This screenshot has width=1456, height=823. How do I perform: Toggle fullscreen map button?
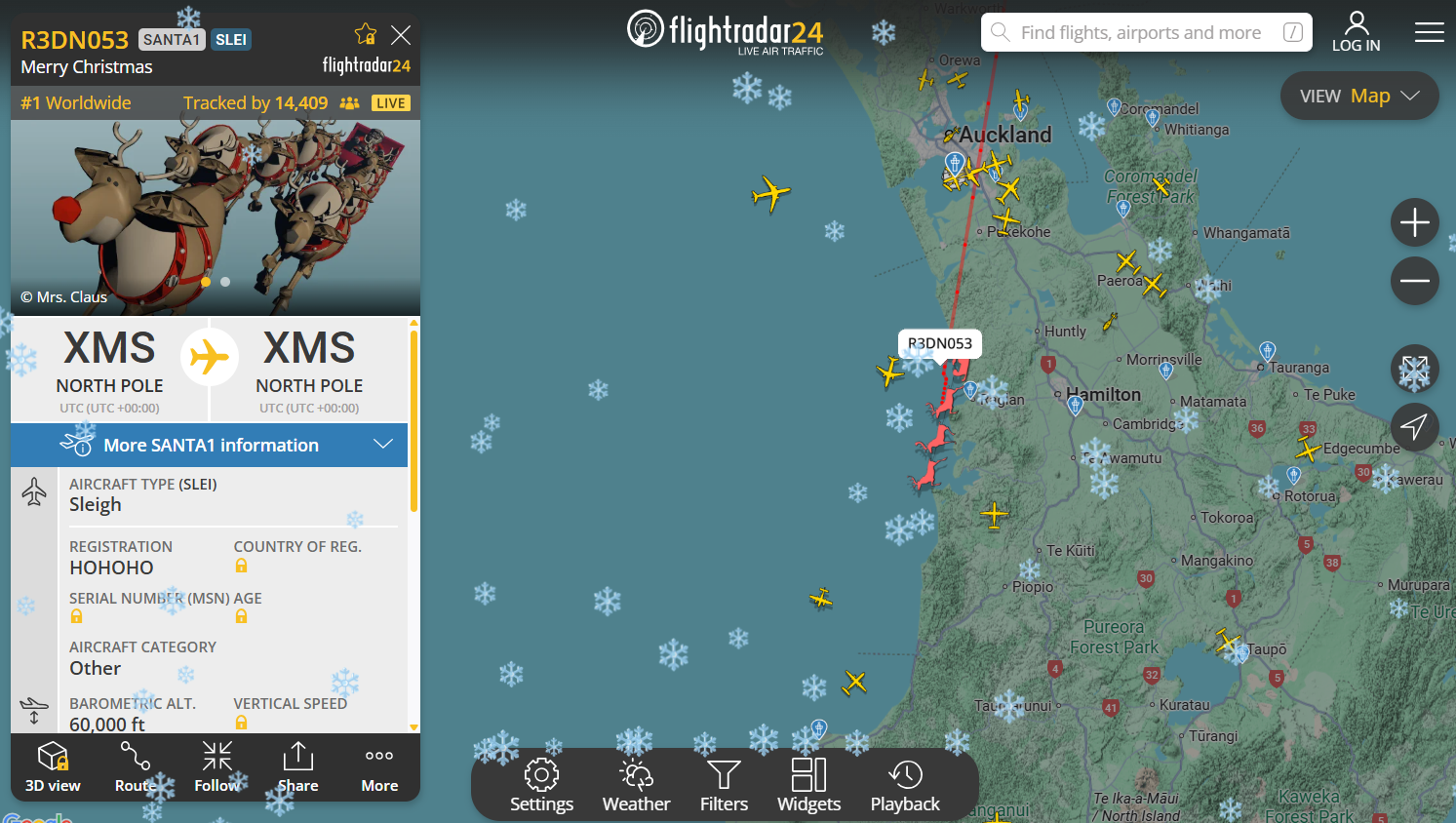(x=1414, y=370)
